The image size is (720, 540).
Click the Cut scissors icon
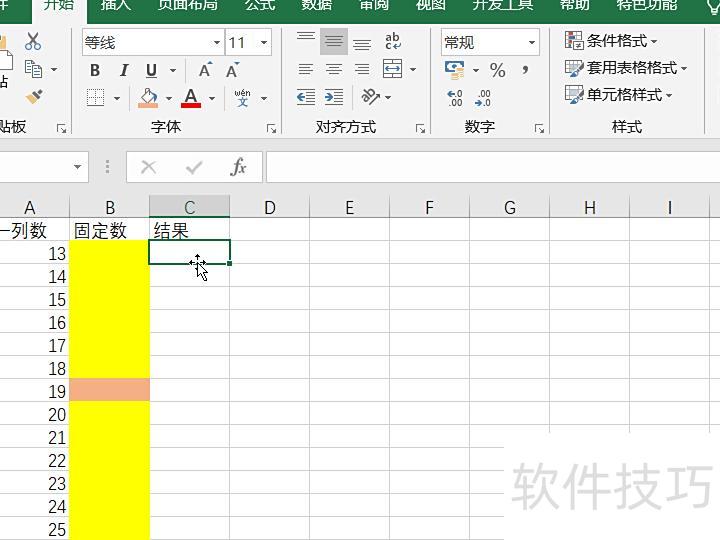(33, 41)
